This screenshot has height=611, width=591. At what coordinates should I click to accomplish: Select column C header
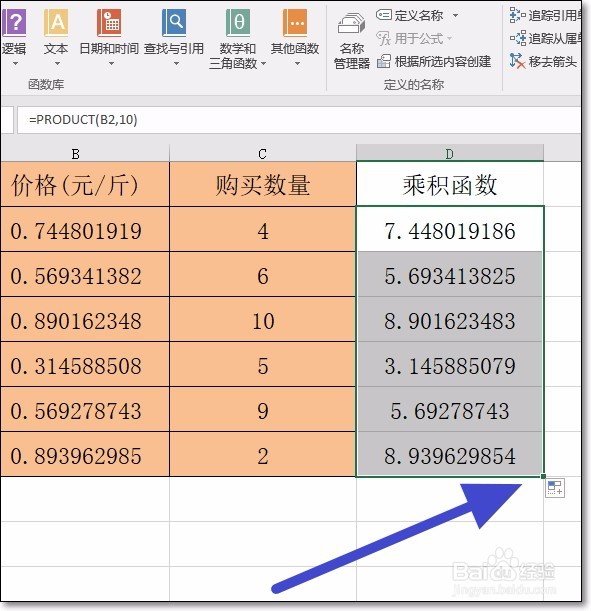(263, 154)
